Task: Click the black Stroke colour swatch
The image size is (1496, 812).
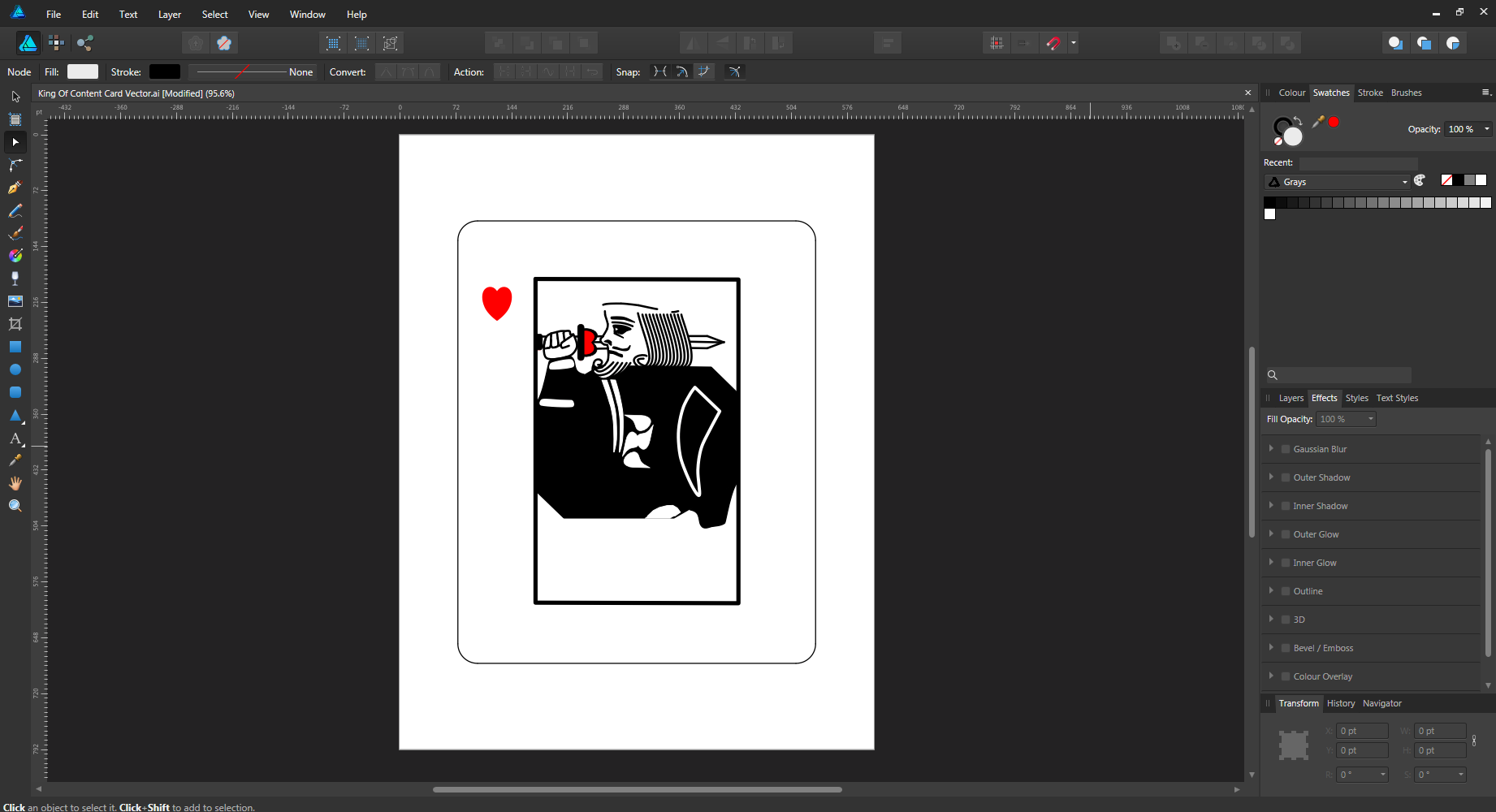Action: tap(165, 72)
